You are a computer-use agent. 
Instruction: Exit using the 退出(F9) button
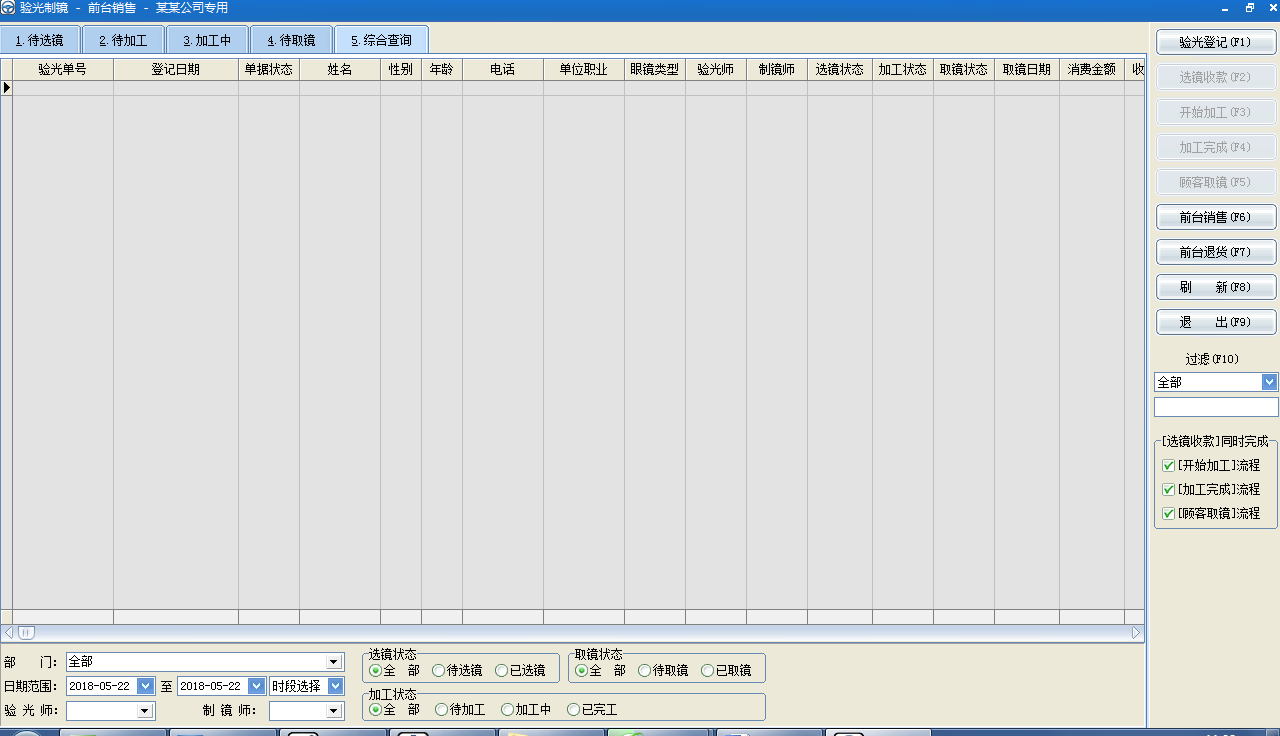[1216, 322]
